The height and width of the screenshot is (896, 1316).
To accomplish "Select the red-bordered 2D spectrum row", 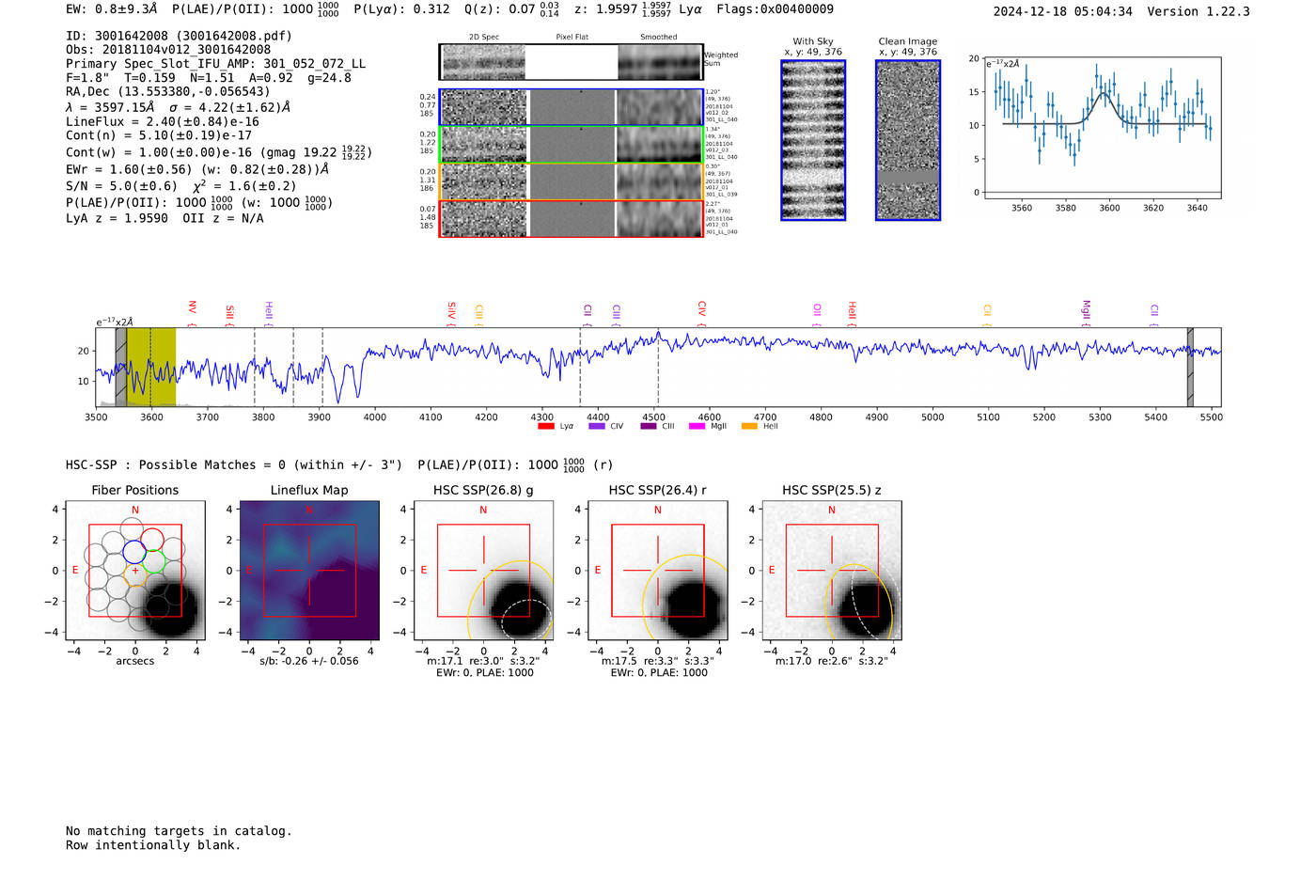I will click(571, 219).
